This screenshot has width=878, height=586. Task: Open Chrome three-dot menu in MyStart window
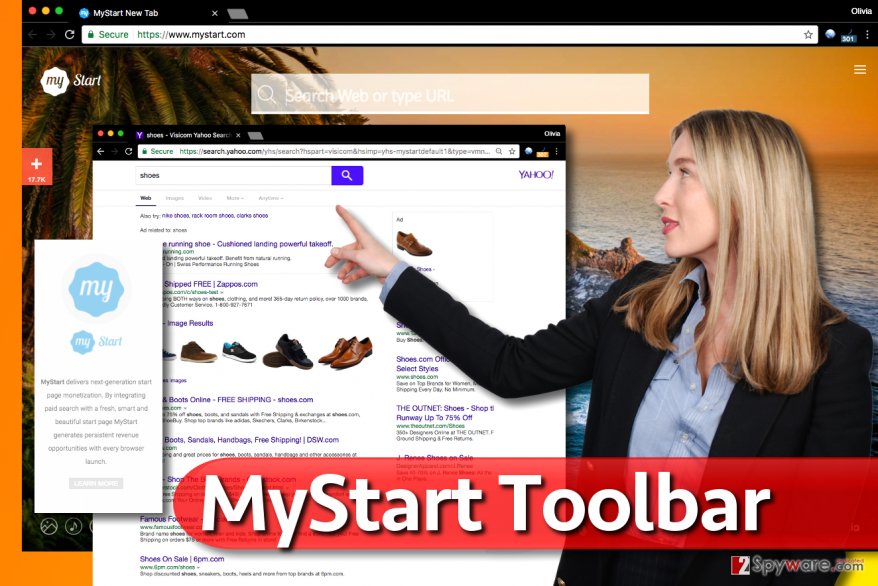click(x=867, y=35)
